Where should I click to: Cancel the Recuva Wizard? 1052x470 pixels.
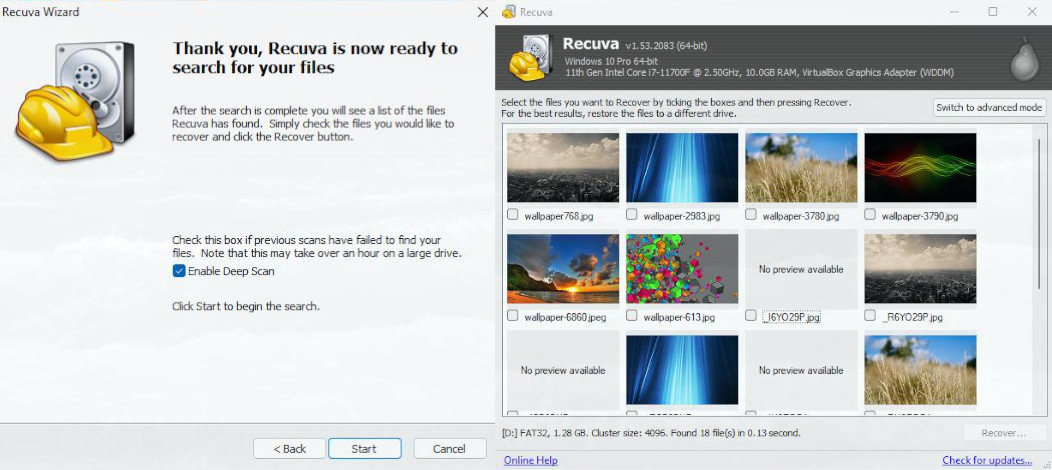pos(450,449)
